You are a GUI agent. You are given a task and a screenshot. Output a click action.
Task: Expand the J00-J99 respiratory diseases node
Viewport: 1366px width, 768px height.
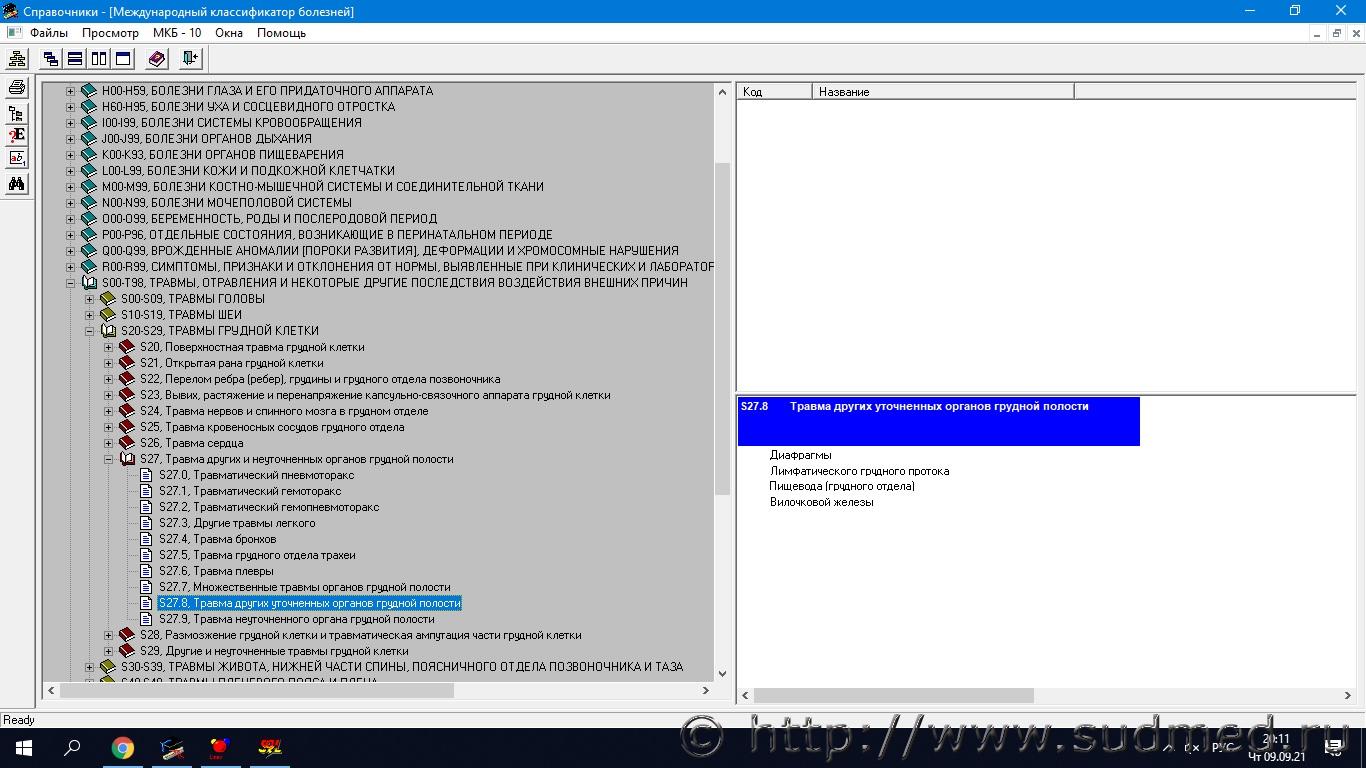coord(70,139)
